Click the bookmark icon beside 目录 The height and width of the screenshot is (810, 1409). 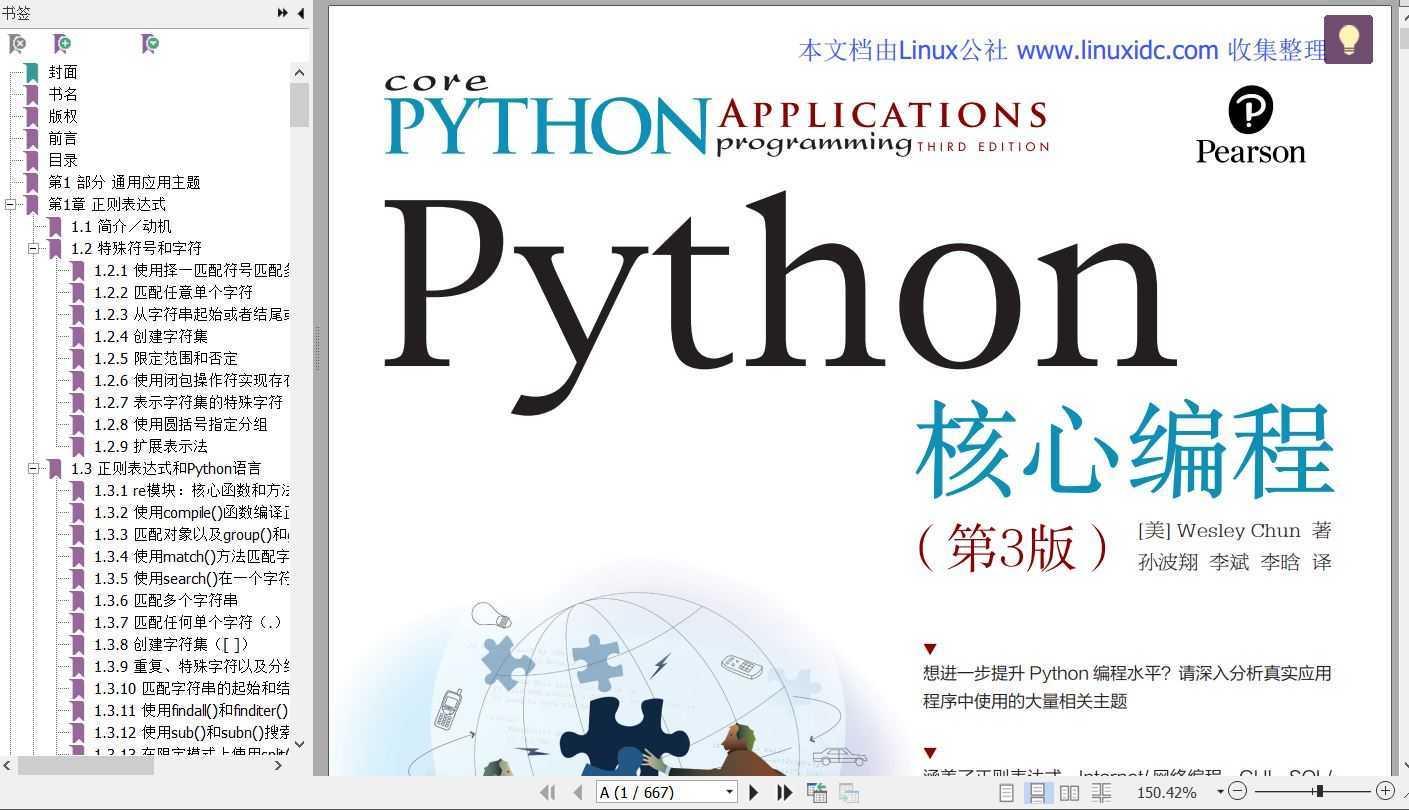click(x=31, y=160)
